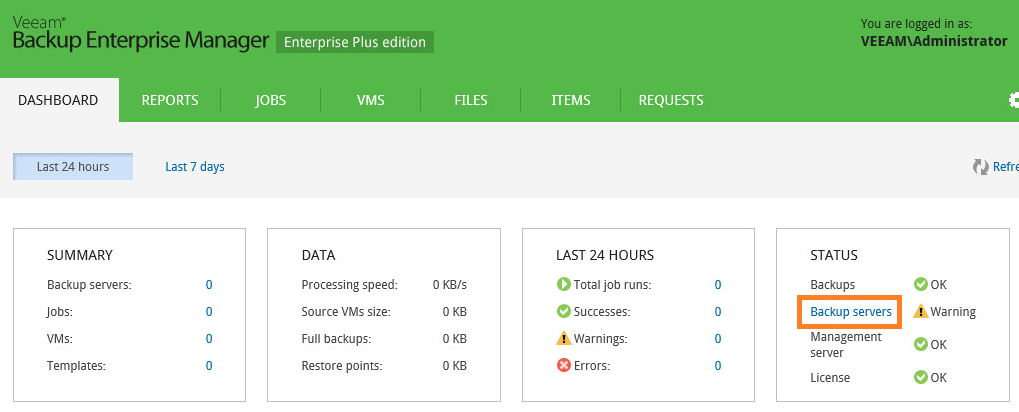Image resolution: width=1019 pixels, height=412 pixels.
Task: Click the License status OK checkmark icon
Action: [x=920, y=378]
